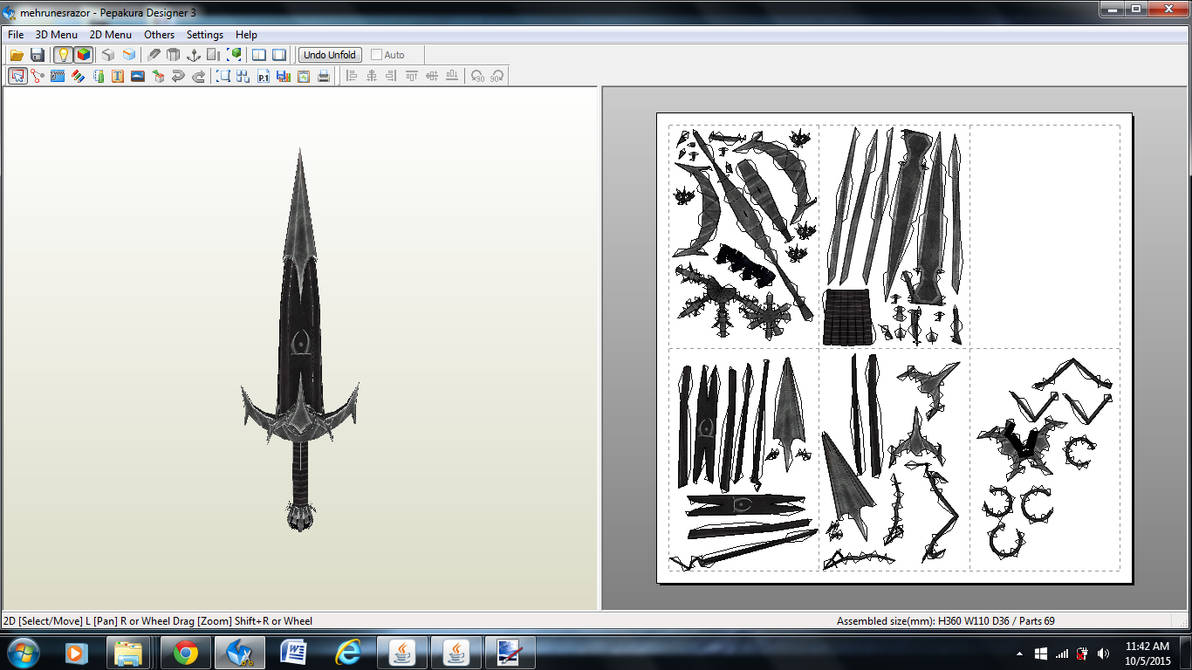Click the right curved arrow icon

pos(198,76)
